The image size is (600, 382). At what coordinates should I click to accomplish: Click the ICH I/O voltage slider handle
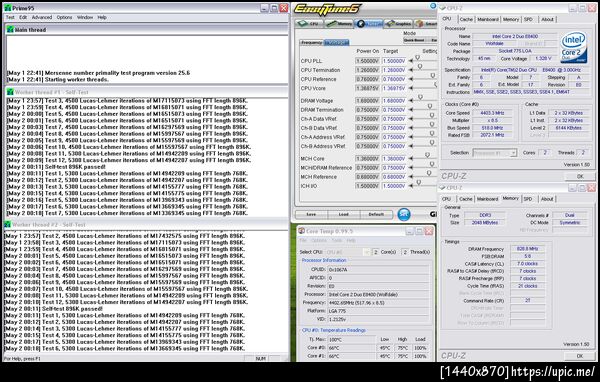419,183
